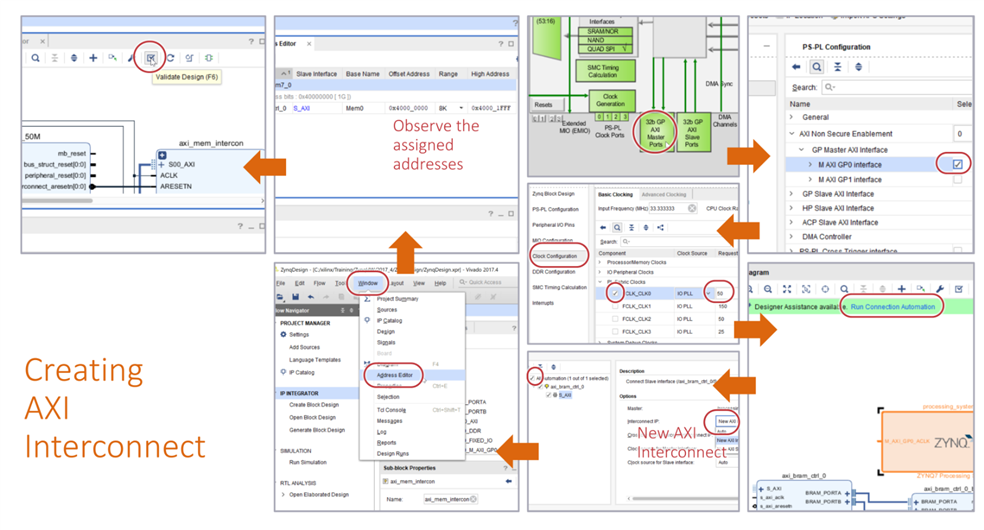Image resolution: width=984 pixels, height=530 pixels.
Task: Enable FCLK_CLK3 checkbox
Action: click(x=615, y=331)
